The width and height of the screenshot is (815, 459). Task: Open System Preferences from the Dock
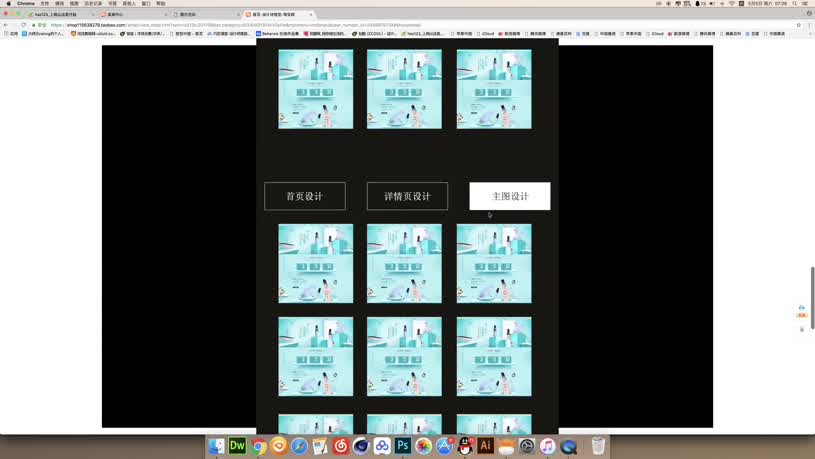[x=527, y=446]
